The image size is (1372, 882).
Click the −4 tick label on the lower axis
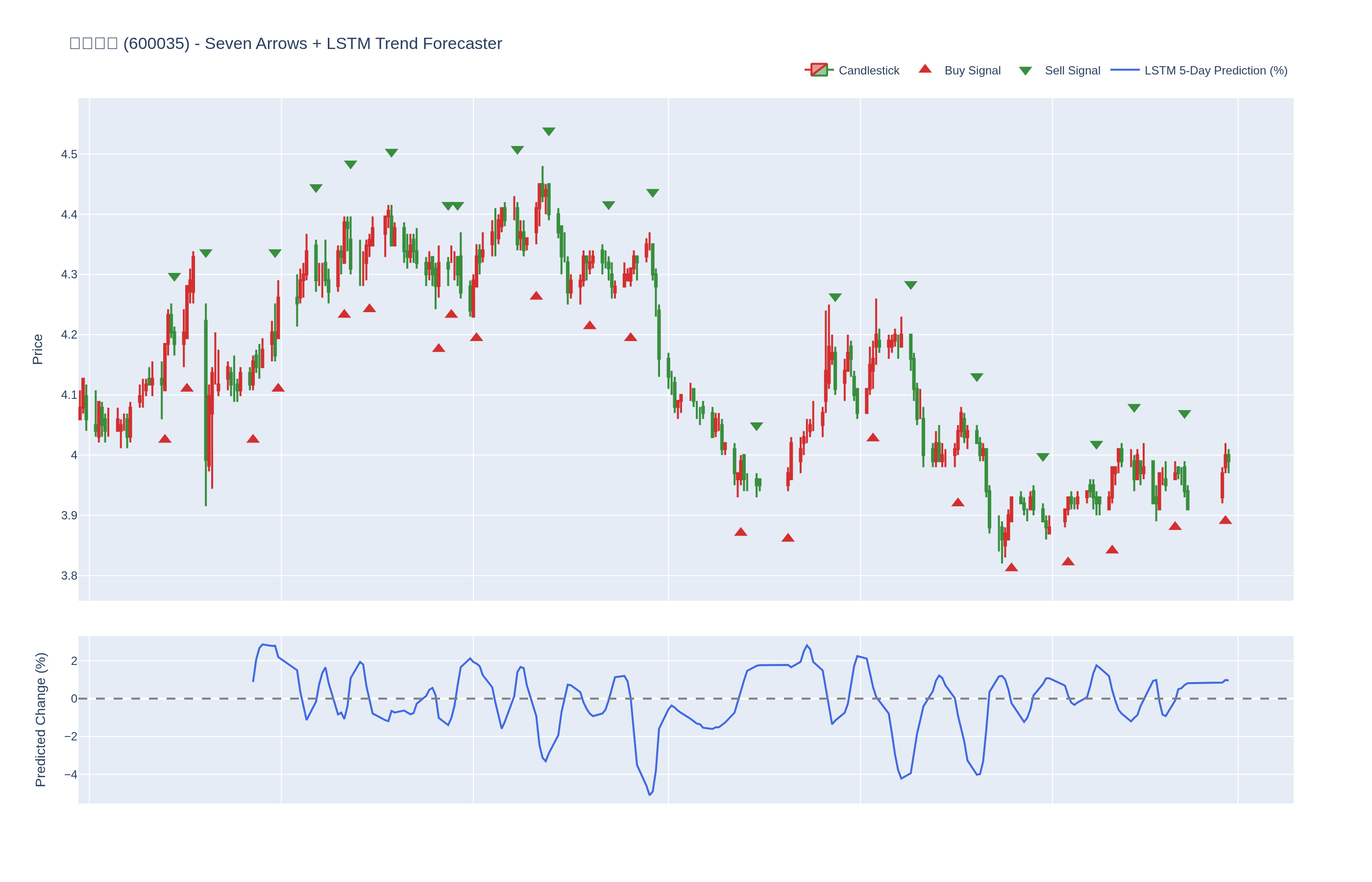click(x=71, y=775)
